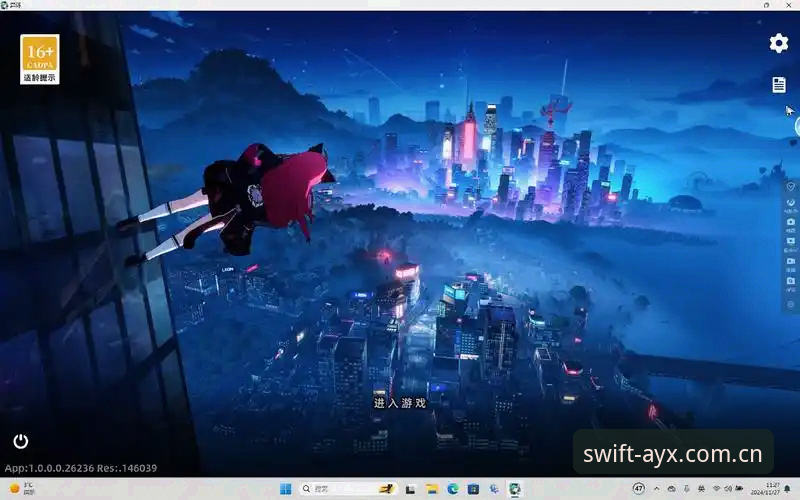
Task: Switch the 英 input method indicator
Action: pos(702,489)
